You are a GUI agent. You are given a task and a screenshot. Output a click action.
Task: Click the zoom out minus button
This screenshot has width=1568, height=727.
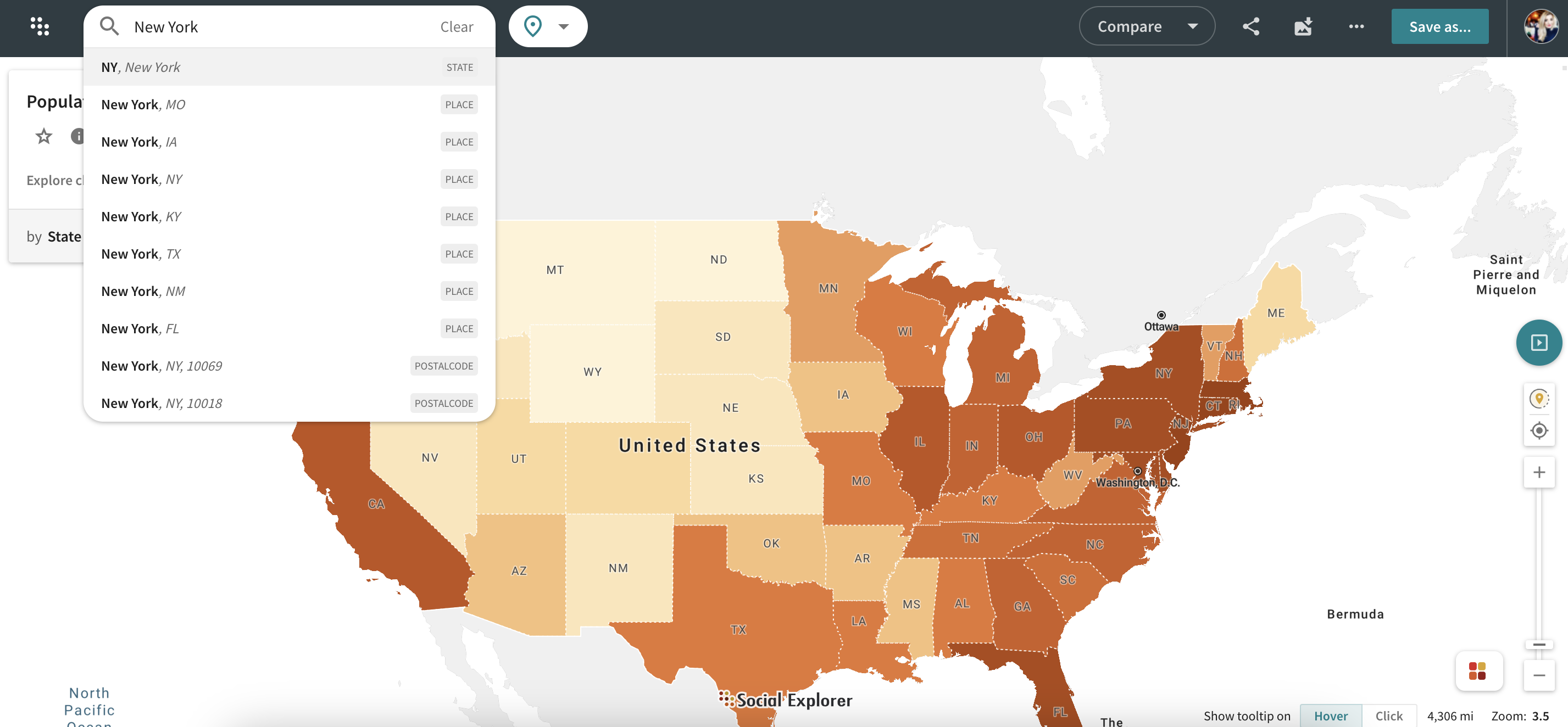pos(1538,675)
